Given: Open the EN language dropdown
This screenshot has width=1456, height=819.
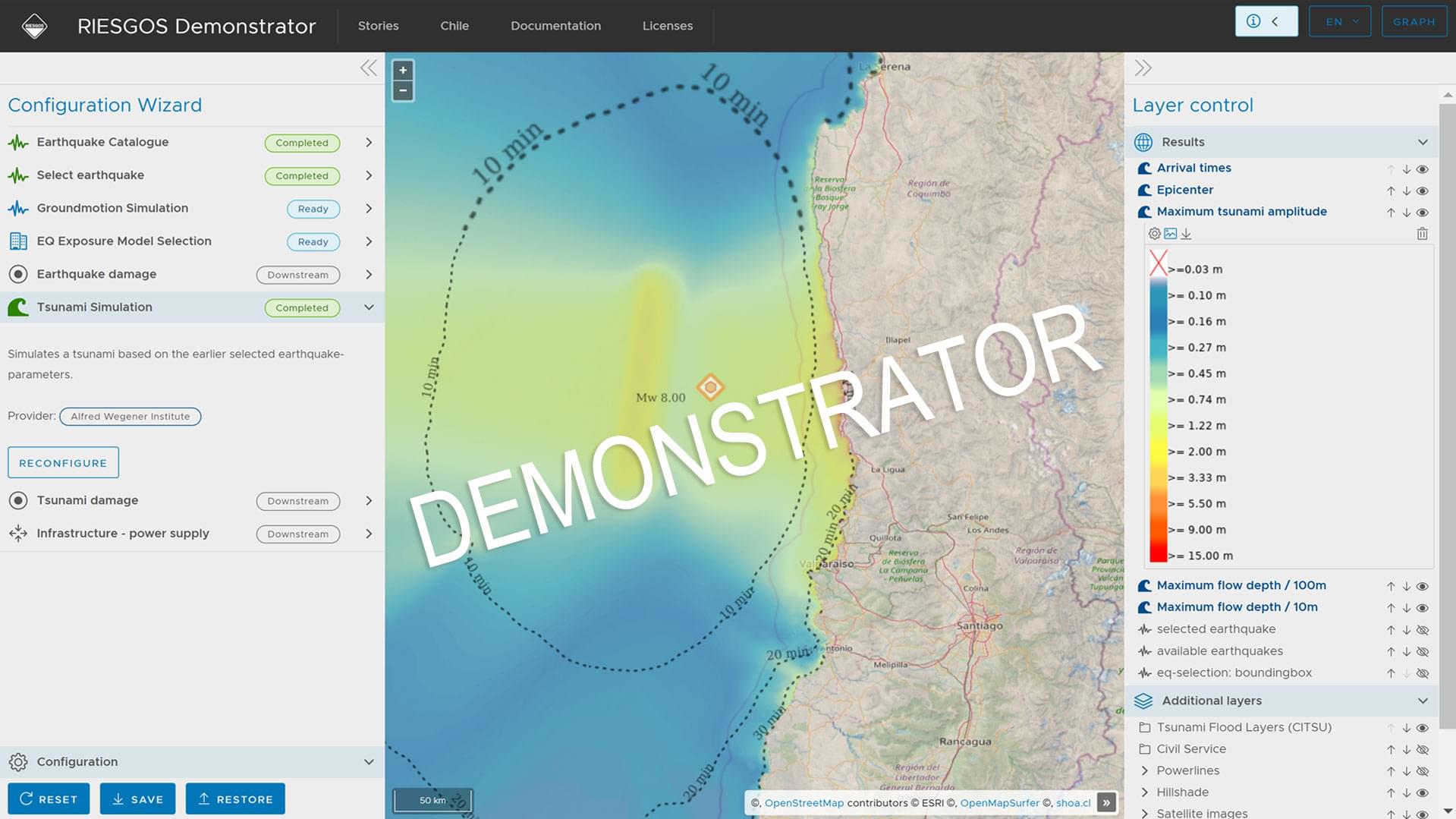Looking at the screenshot, I should [1340, 21].
